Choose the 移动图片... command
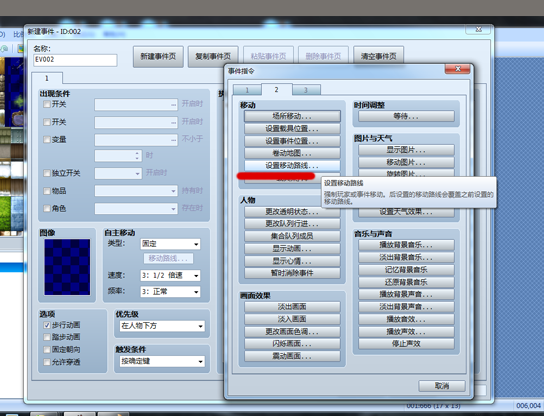 [x=406, y=162]
